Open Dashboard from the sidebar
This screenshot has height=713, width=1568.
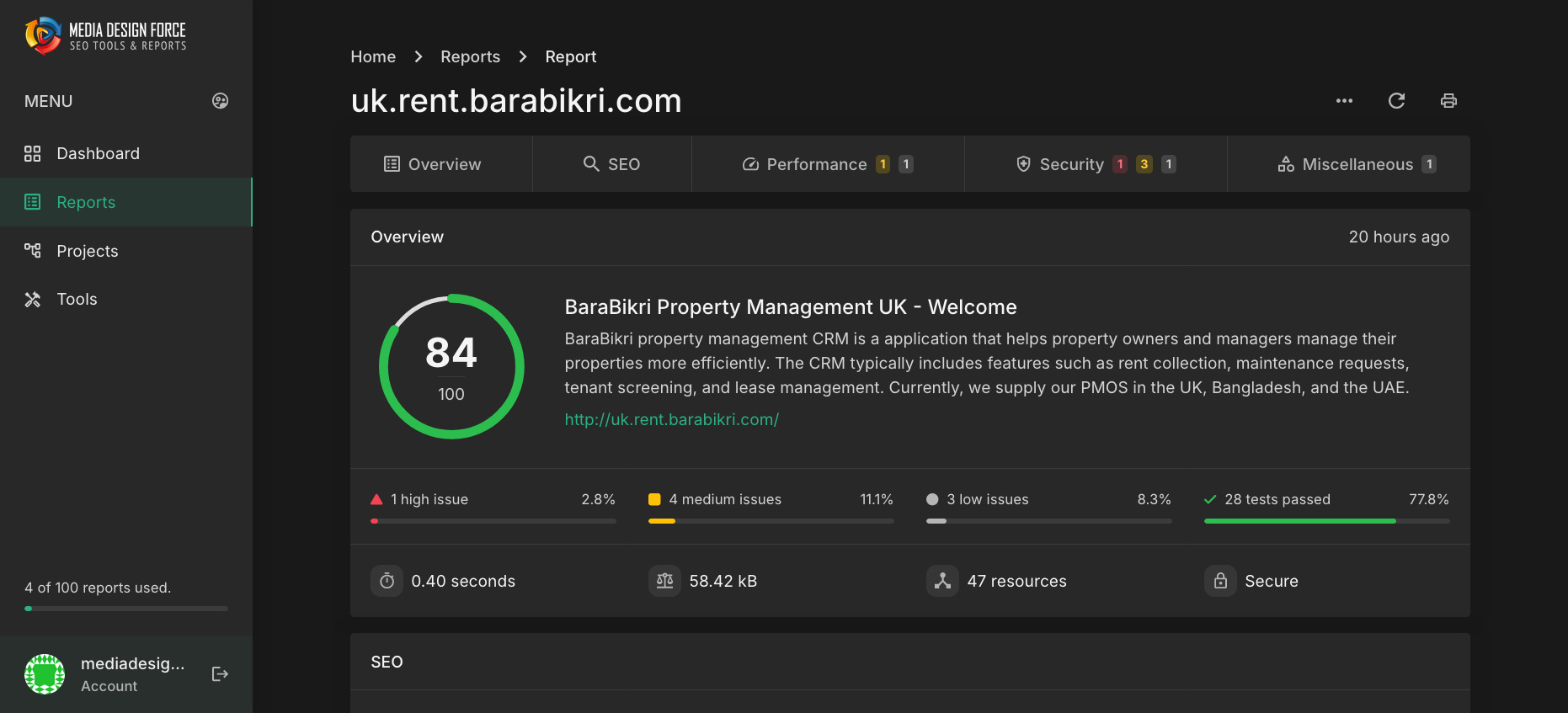(x=98, y=153)
